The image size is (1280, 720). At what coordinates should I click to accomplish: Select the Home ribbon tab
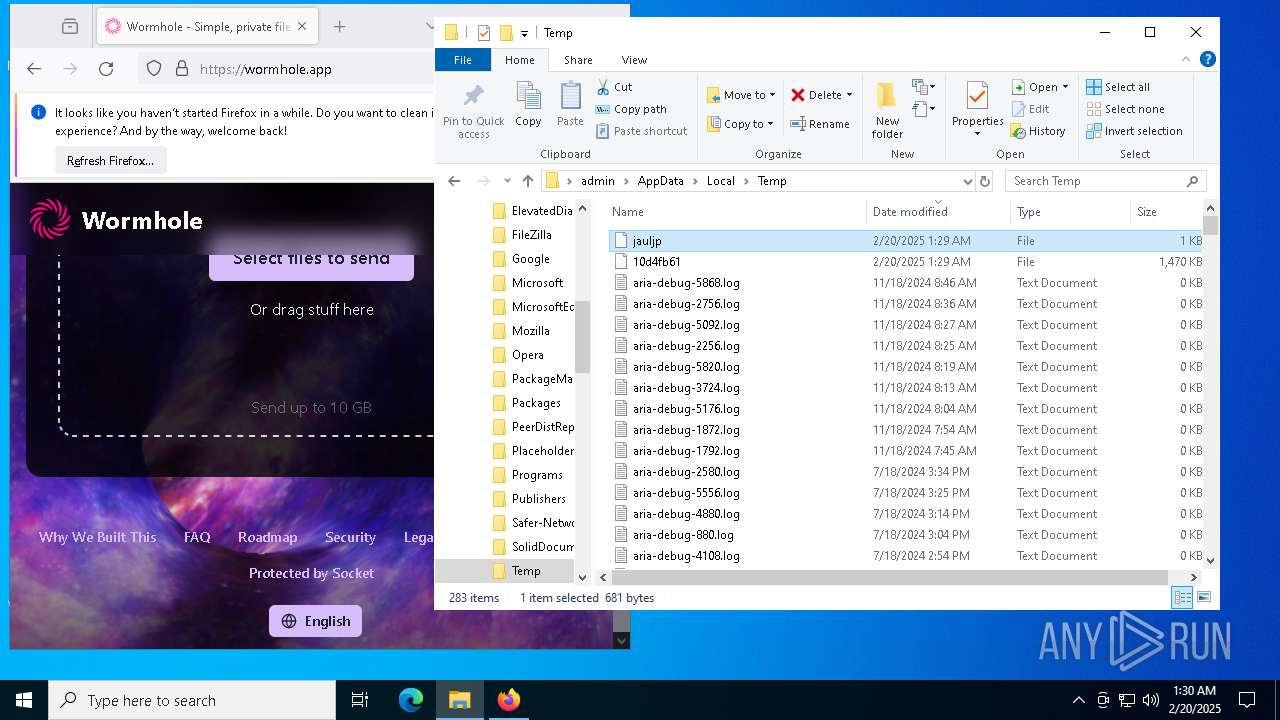520,60
